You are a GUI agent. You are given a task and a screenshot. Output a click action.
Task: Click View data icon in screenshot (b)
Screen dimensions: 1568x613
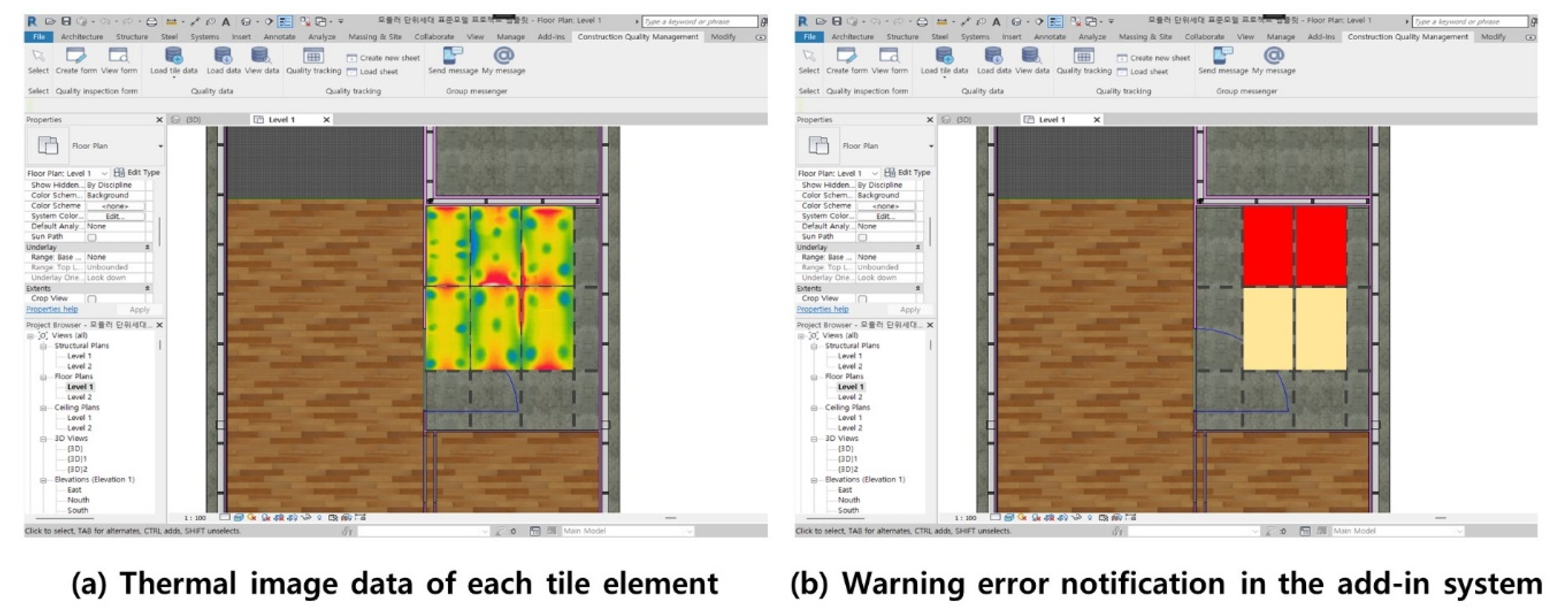click(x=1031, y=56)
